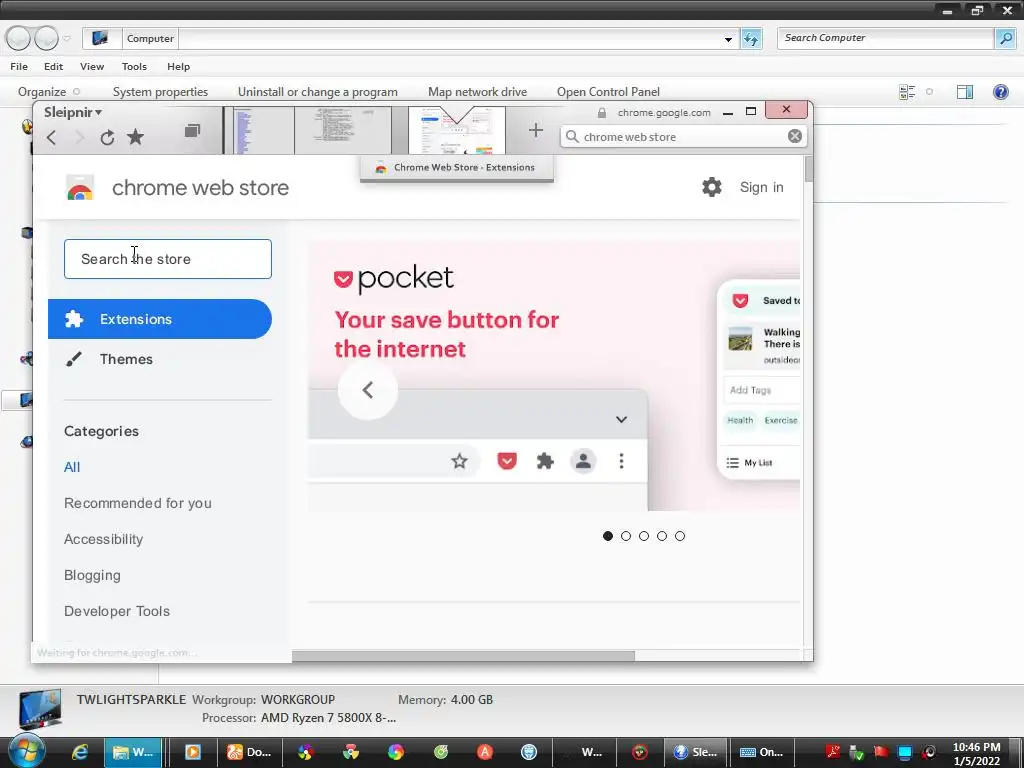This screenshot has width=1024, height=768.
Task: Click the Adobe PDF tray icon
Action: click(x=833, y=752)
